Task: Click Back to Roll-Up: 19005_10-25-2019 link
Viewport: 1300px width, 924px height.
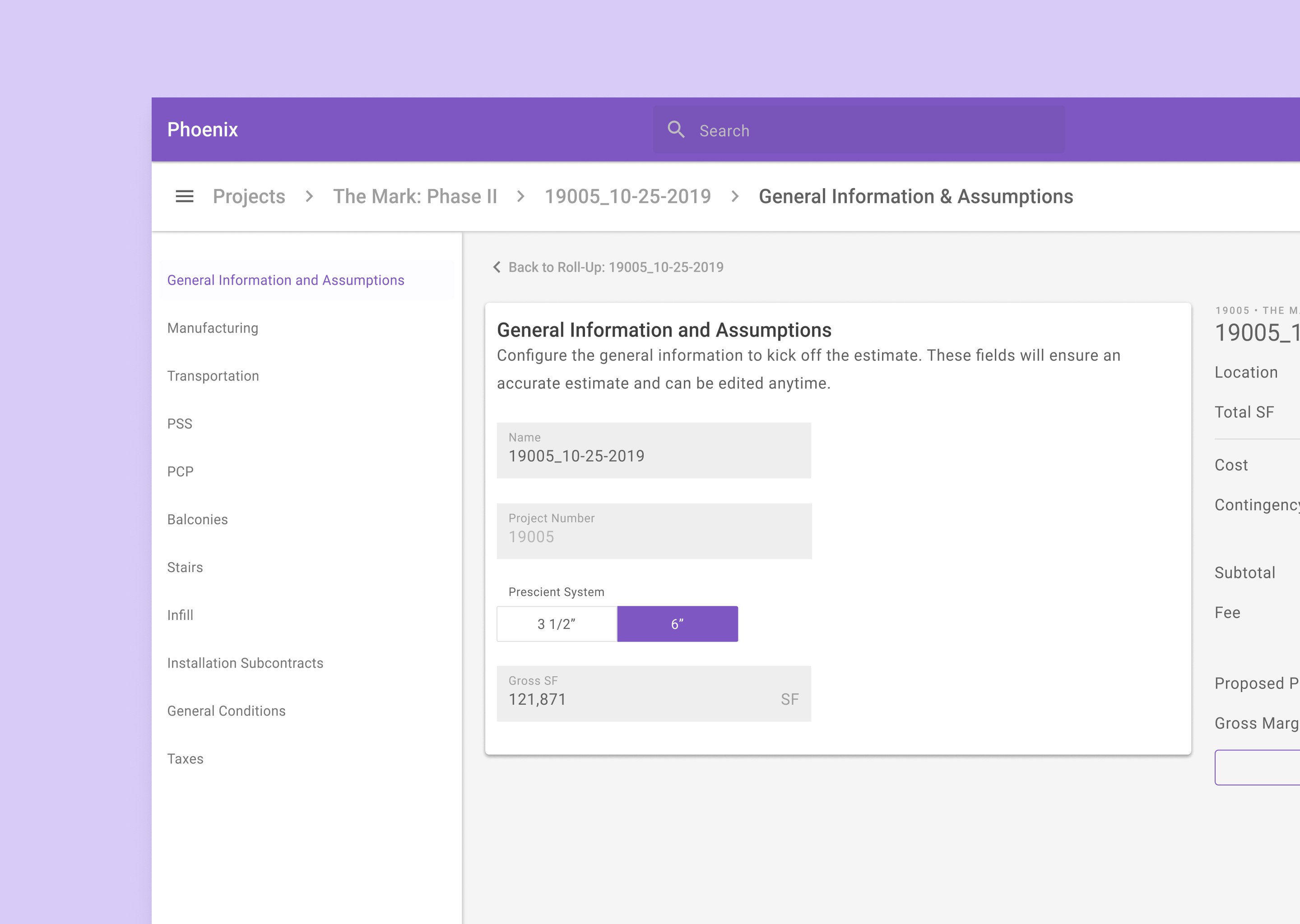Action: [615, 267]
